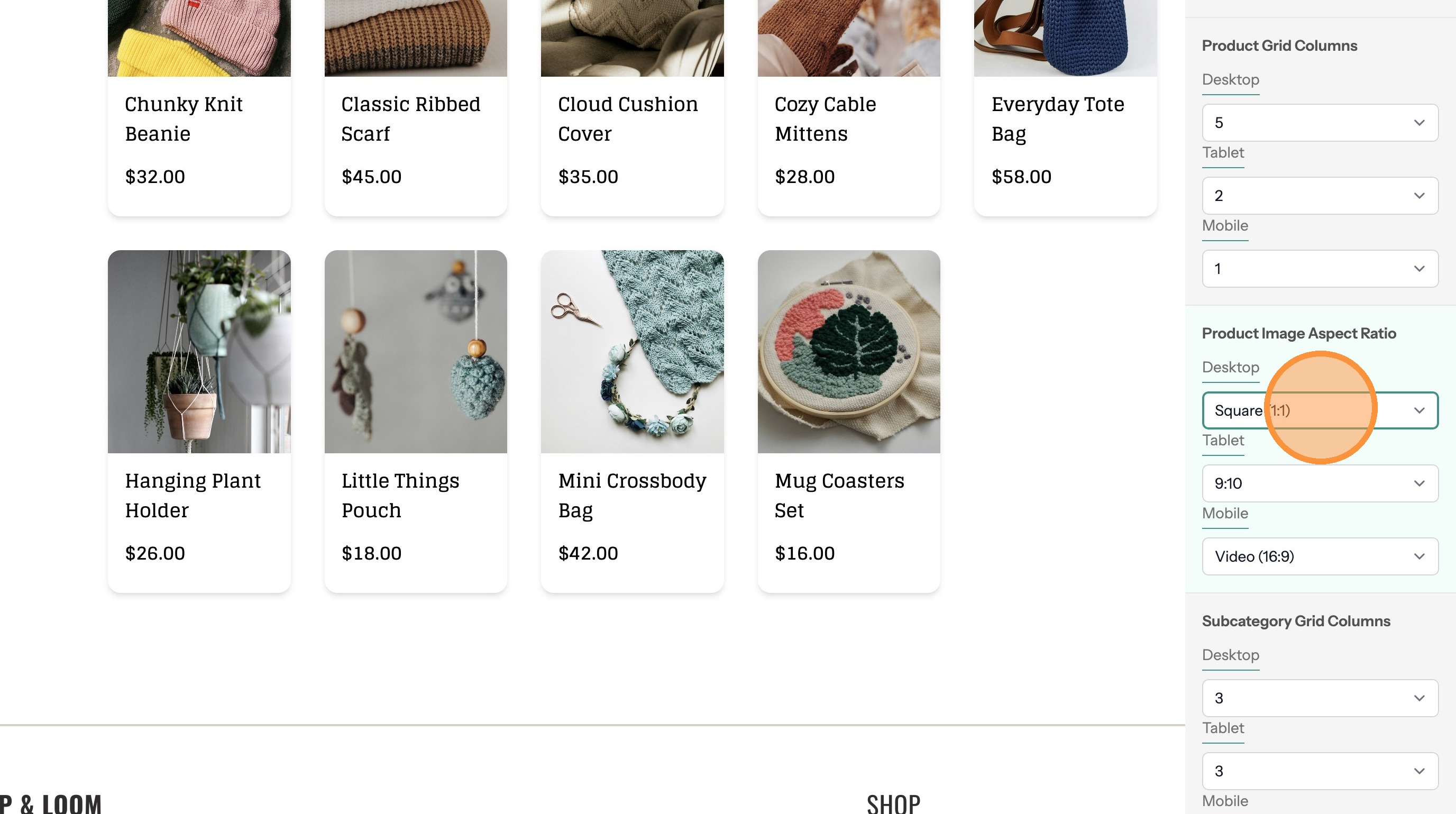
Task: Open the Cloud Cushion Cover title link
Action: (x=627, y=118)
